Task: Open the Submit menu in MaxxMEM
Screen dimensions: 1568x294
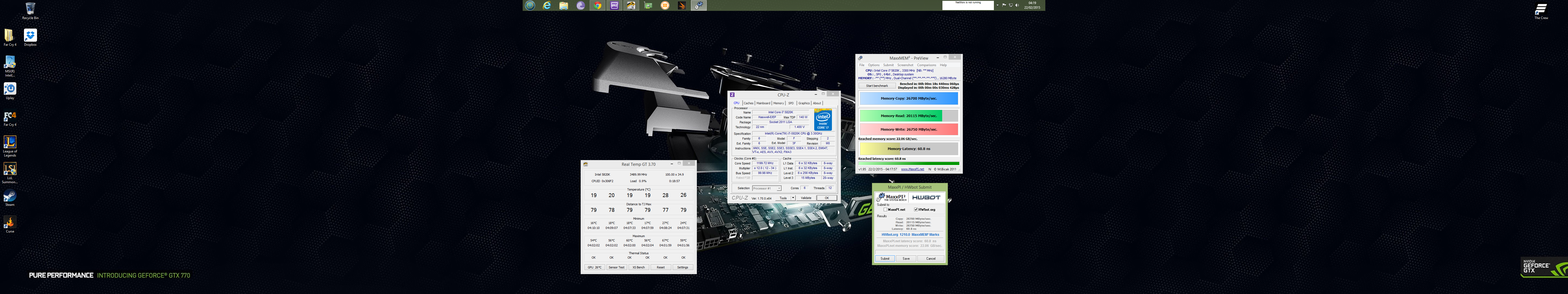Action: tap(889, 65)
